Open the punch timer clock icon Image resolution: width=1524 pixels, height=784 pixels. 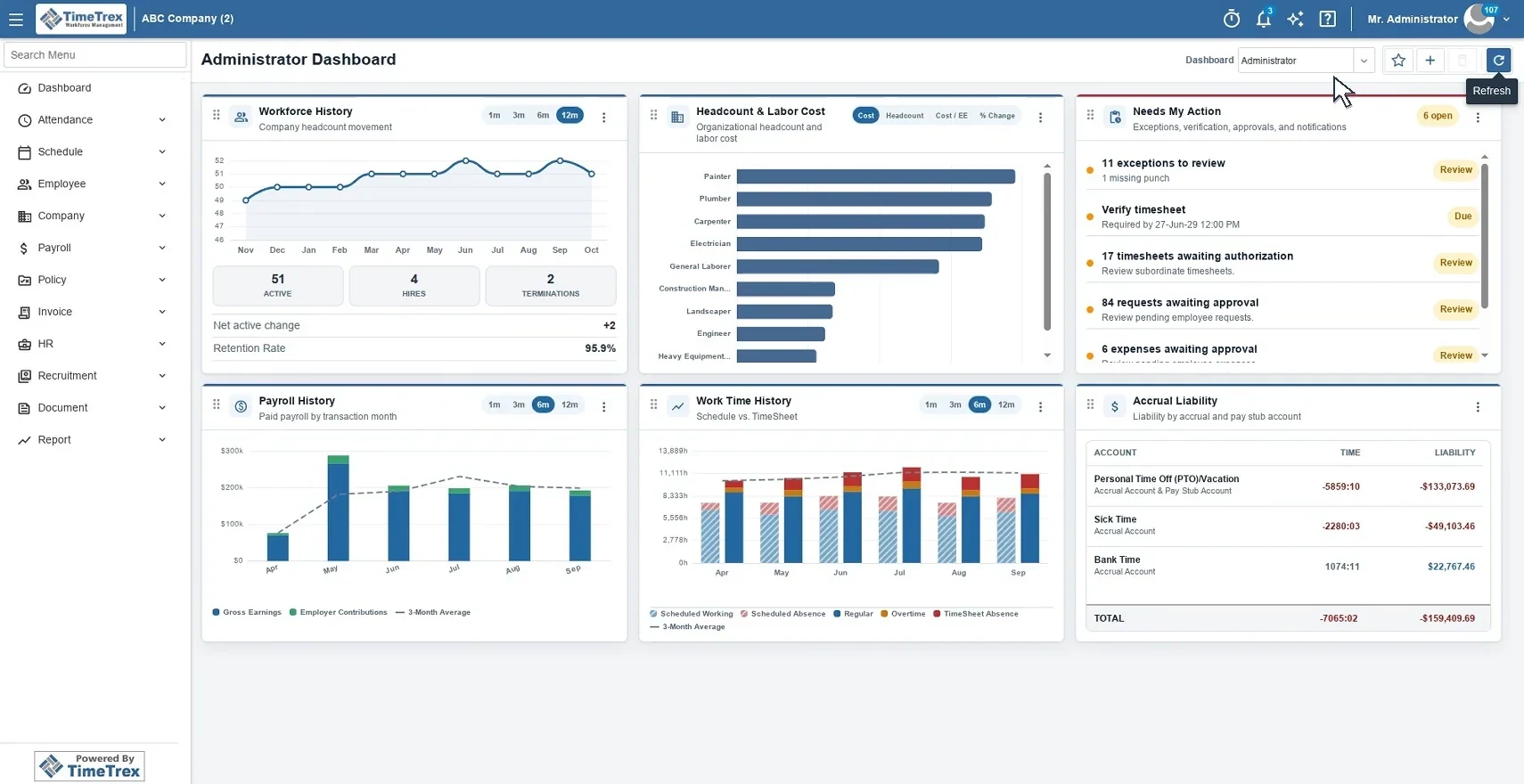pos(1232,19)
